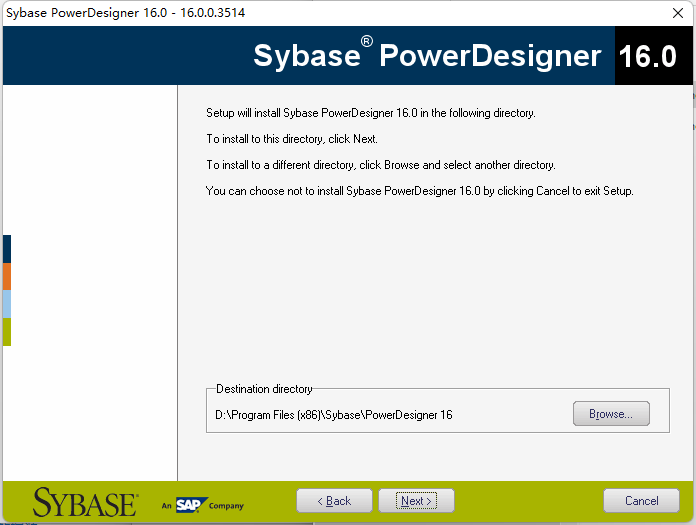The width and height of the screenshot is (696, 525).
Task: Click the window title bar text
Action: [x=126, y=12]
